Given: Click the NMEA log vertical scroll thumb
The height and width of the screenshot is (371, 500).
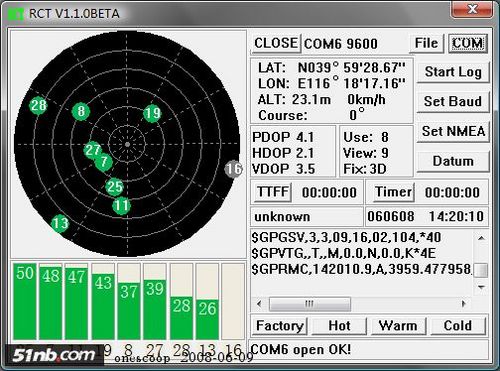Looking at the screenshot, I should 481,270.
